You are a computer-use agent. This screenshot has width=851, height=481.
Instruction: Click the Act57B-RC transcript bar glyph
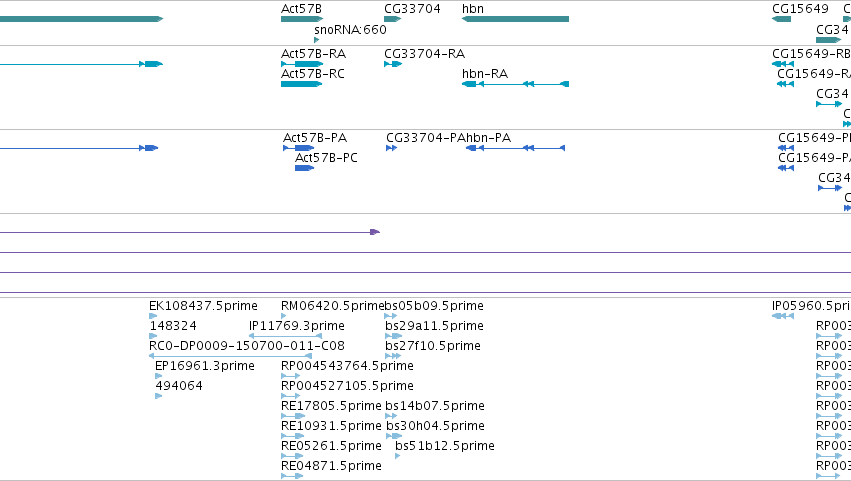pyautogui.click(x=302, y=84)
